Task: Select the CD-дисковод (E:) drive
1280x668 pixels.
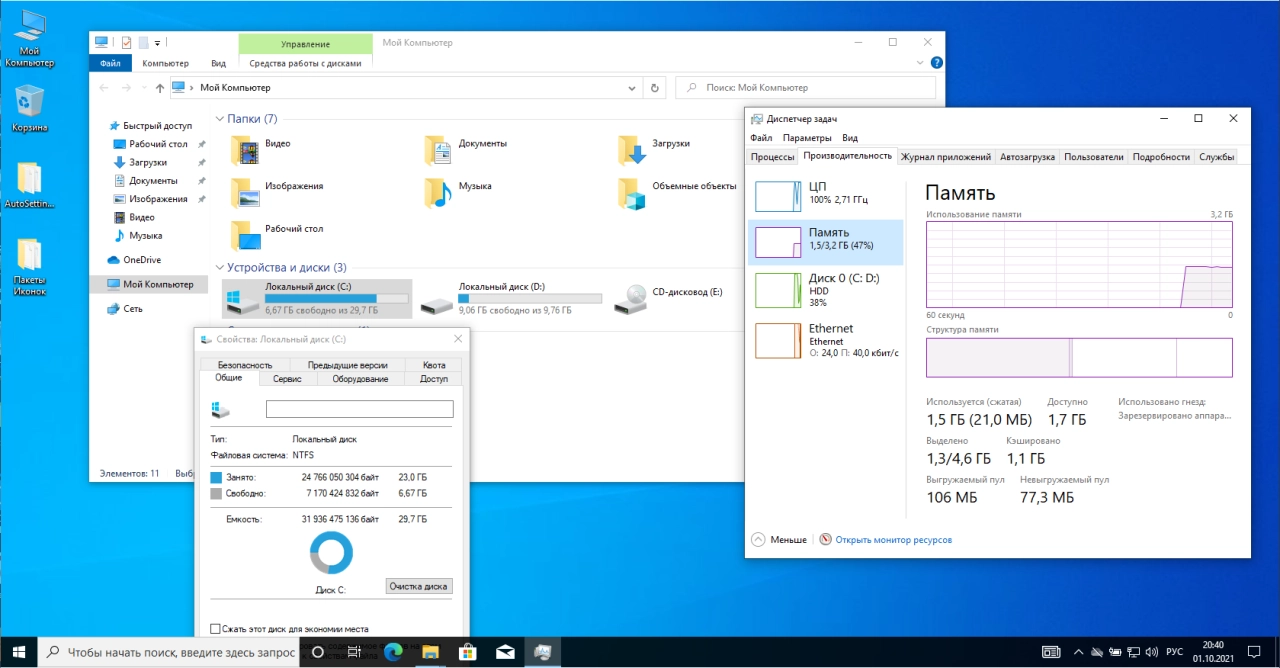Action: (670, 297)
